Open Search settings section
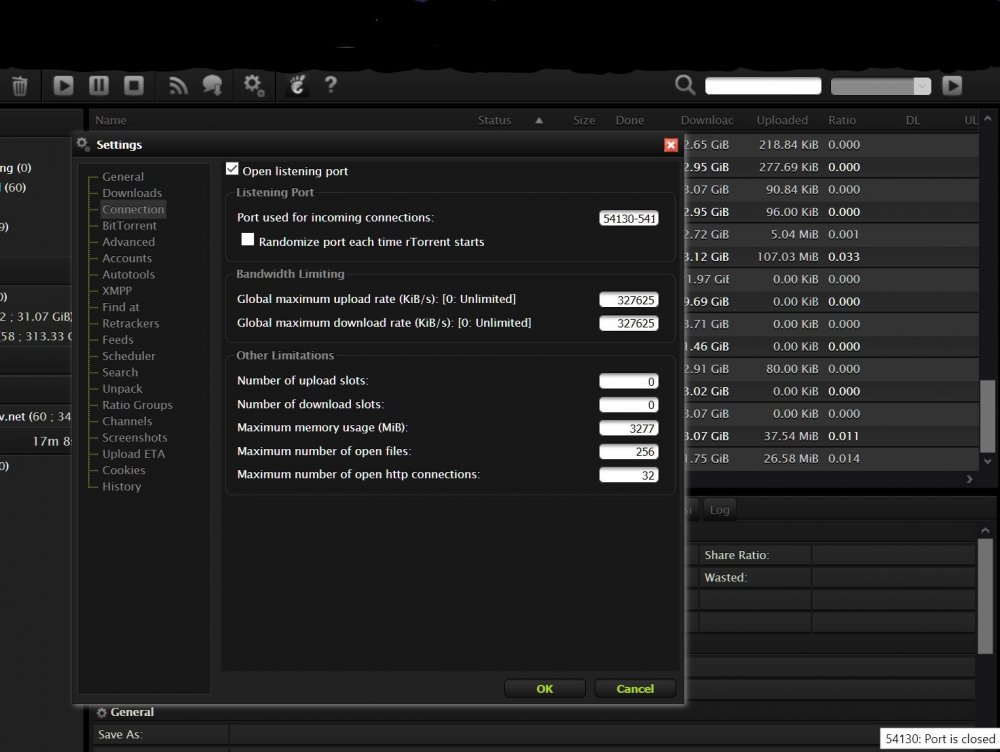 [x=120, y=372]
